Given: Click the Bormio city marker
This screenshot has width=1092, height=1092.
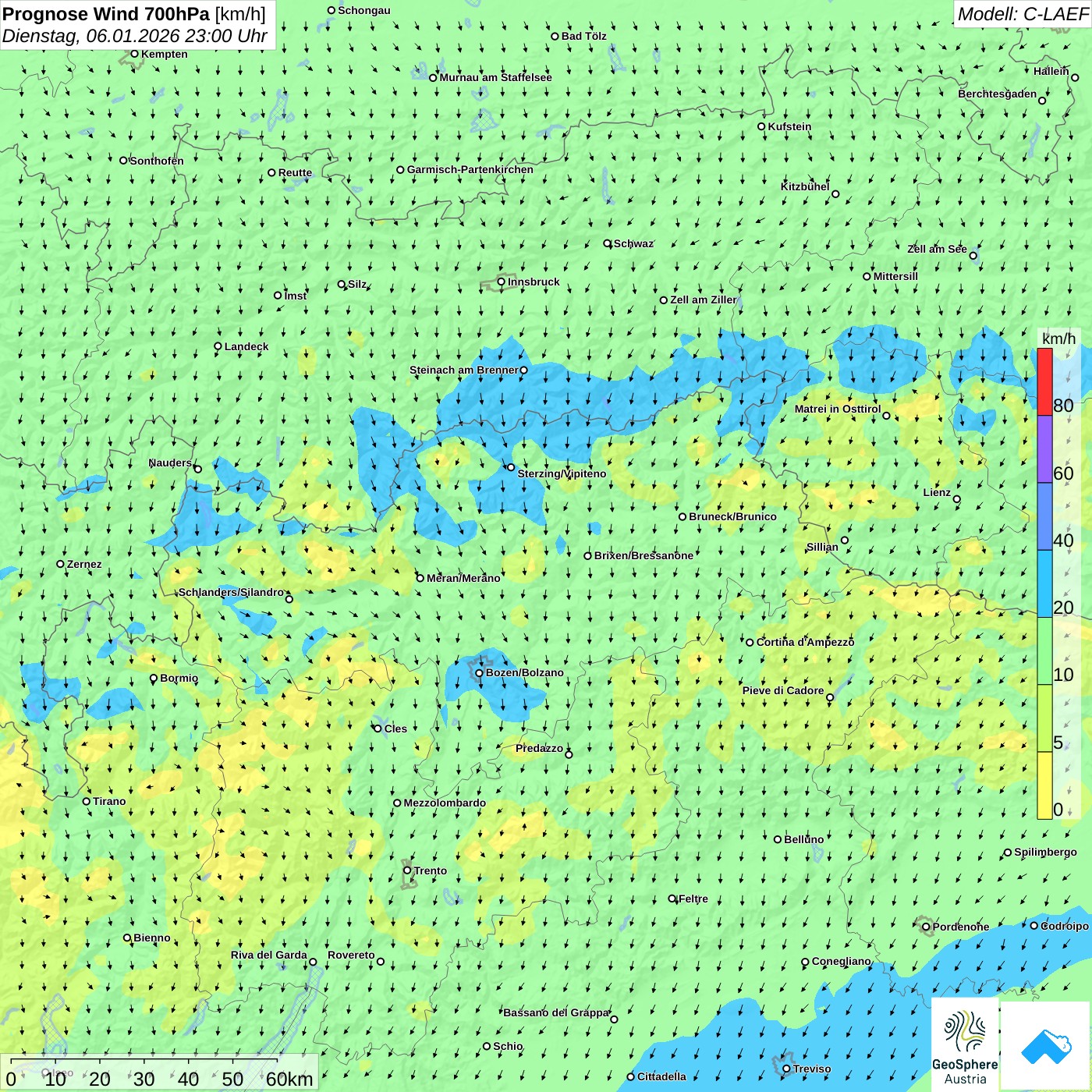Looking at the screenshot, I should pos(154,678).
